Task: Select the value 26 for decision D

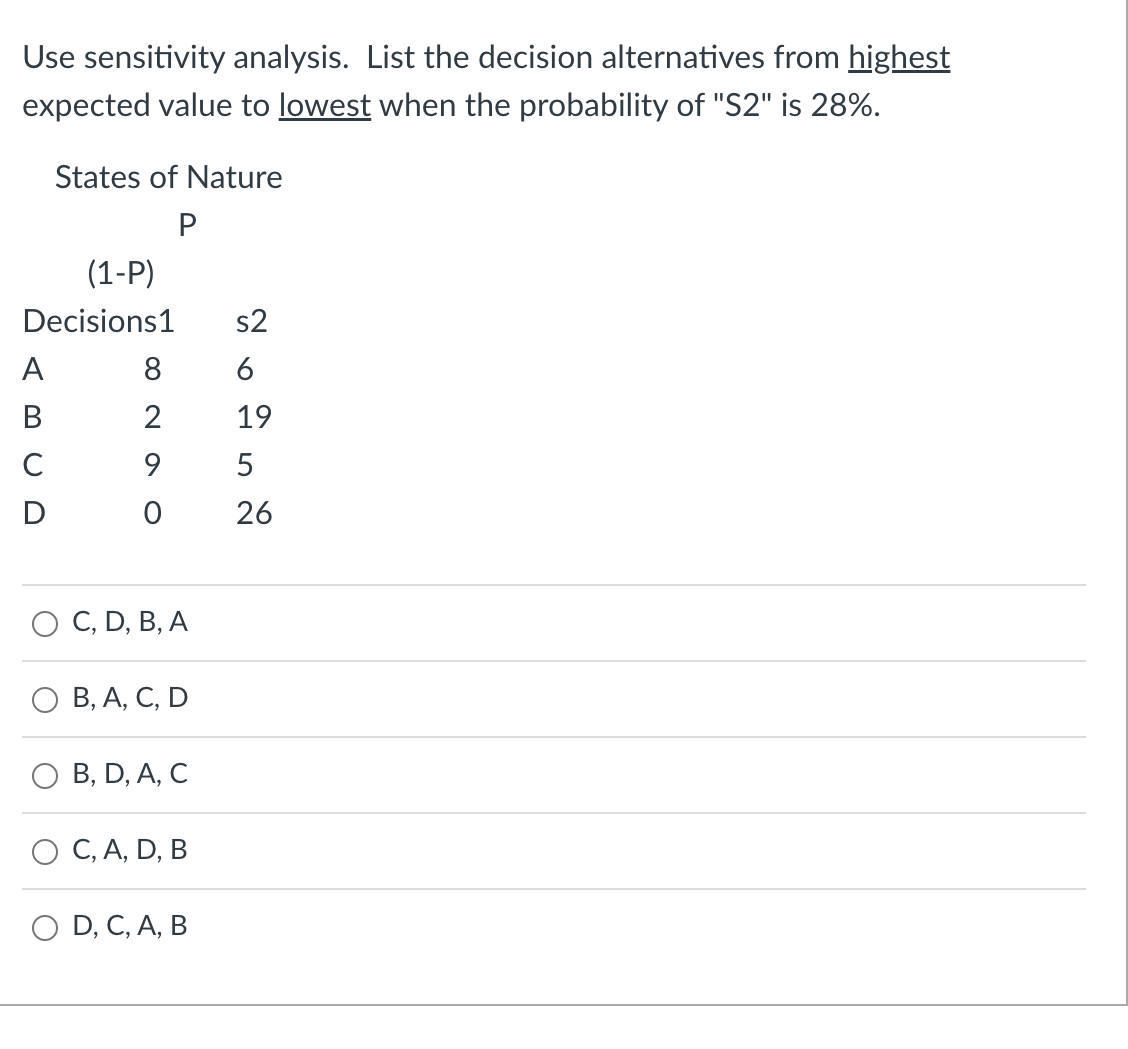Action: pyautogui.click(x=255, y=513)
